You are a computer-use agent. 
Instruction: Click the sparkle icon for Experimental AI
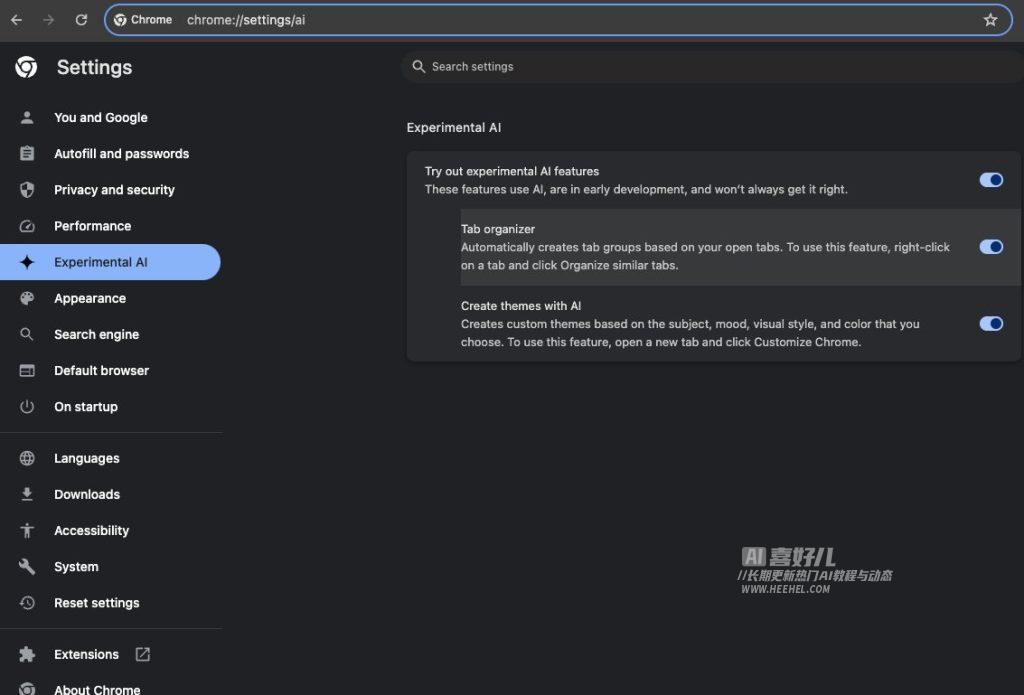(x=27, y=262)
